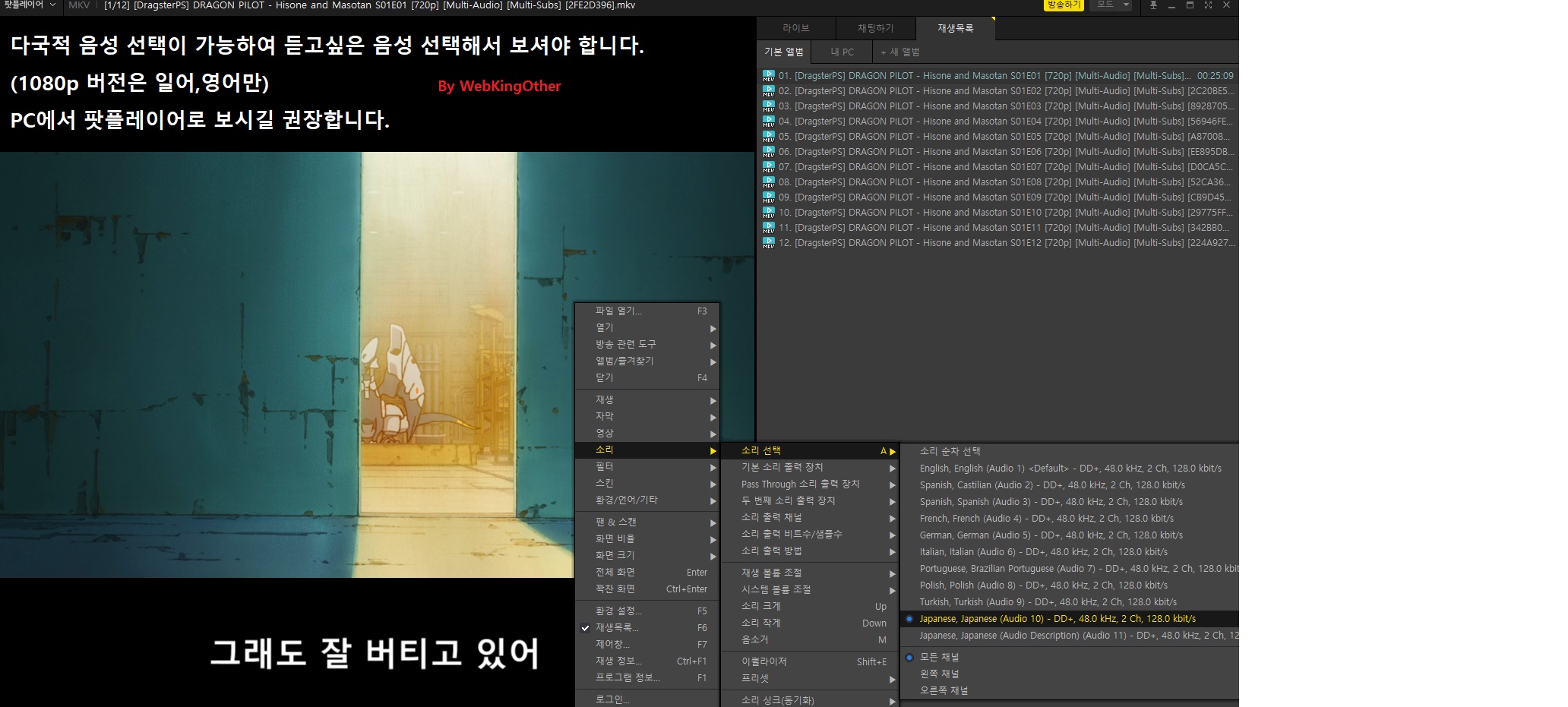This screenshot has height=707, width=1568.
Task: Click the MKV file icon of playlist item 09
Action: coord(768,197)
